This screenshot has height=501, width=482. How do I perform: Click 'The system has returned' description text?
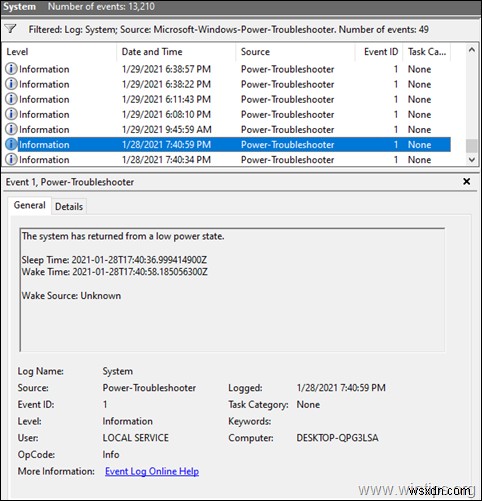(123, 236)
